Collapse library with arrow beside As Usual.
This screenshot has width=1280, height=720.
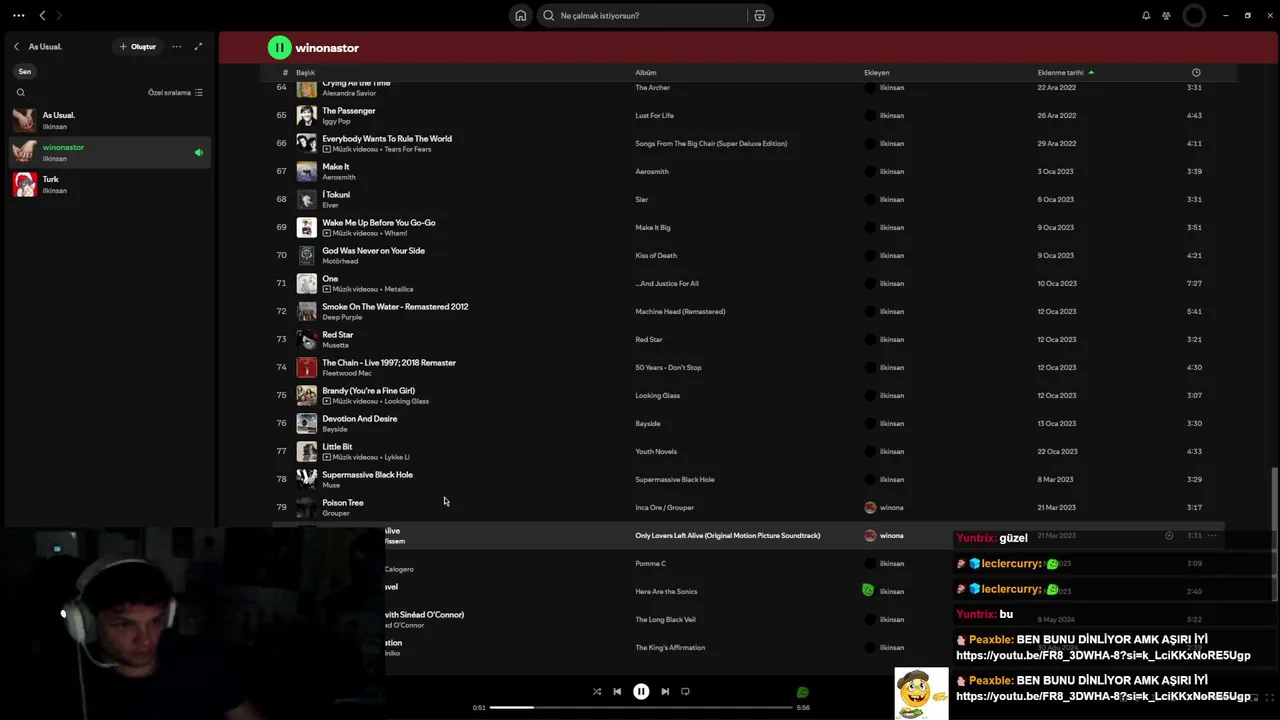tap(16, 46)
